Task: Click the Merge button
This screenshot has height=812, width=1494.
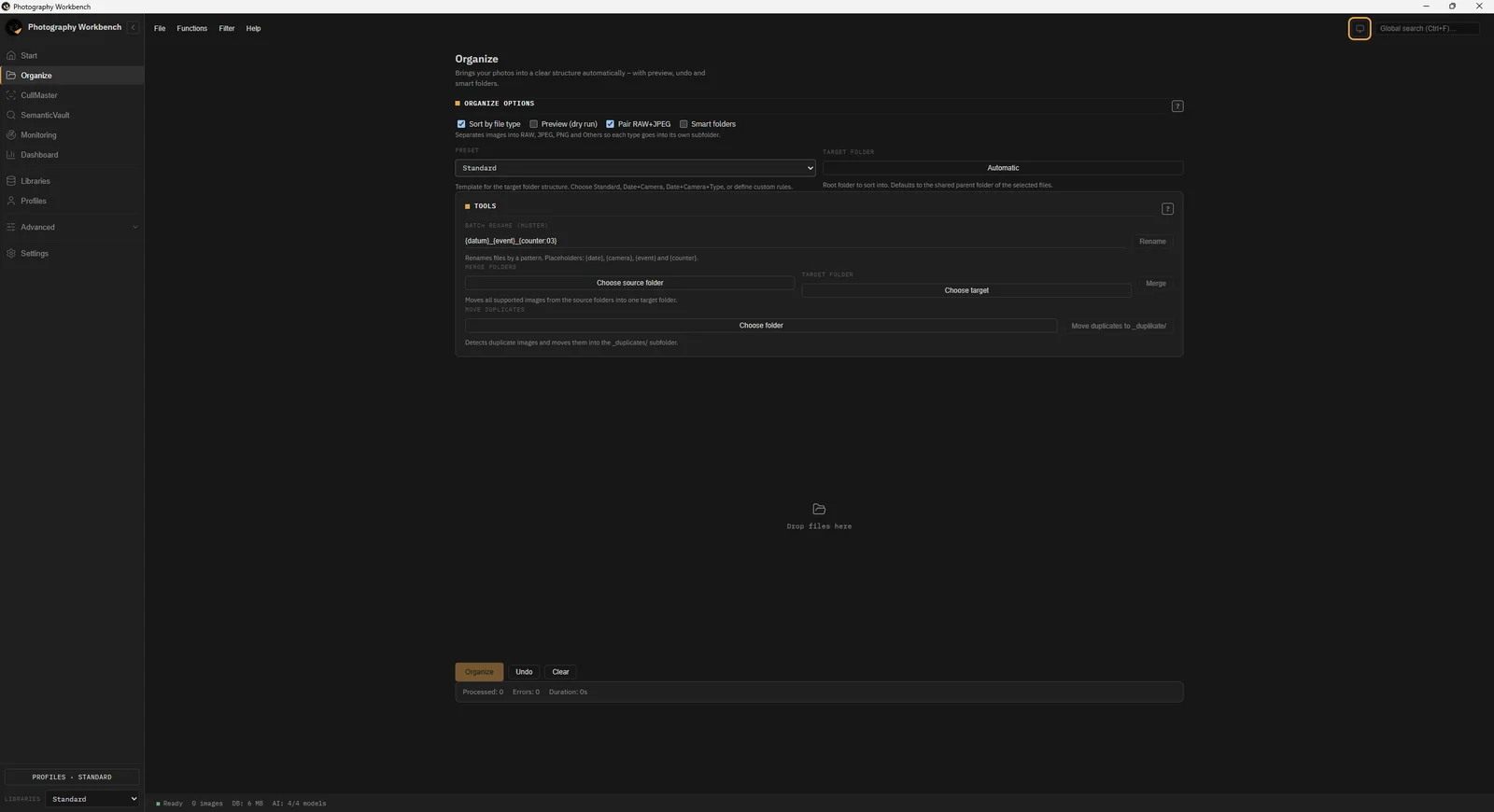Action: click(1156, 283)
